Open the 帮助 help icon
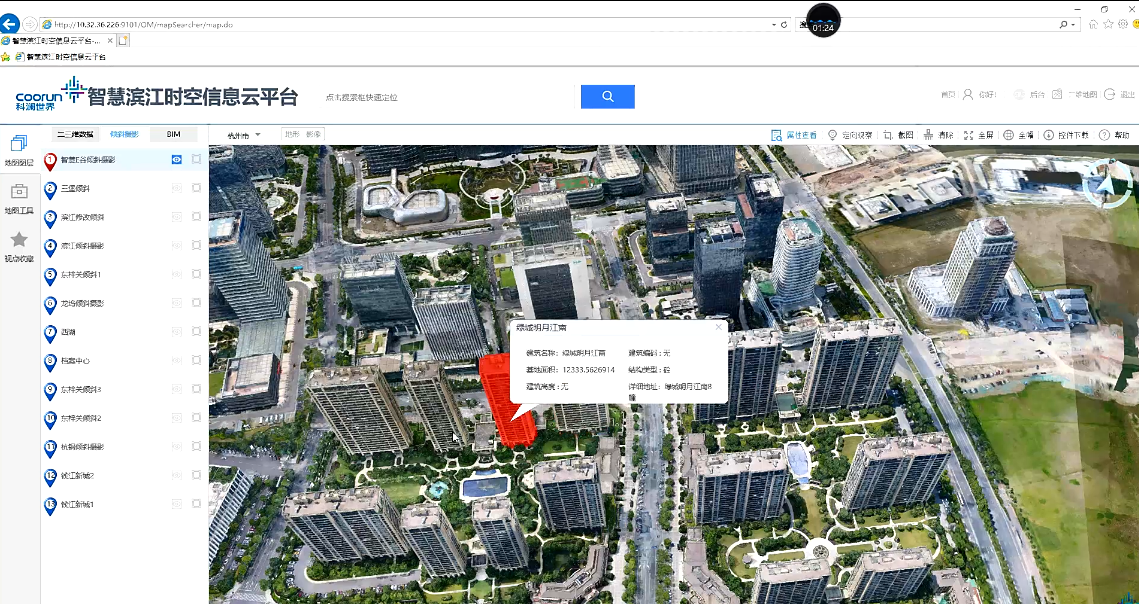Image resolution: width=1139 pixels, height=604 pixels. pyautogui.click(x=1114, y=135)
